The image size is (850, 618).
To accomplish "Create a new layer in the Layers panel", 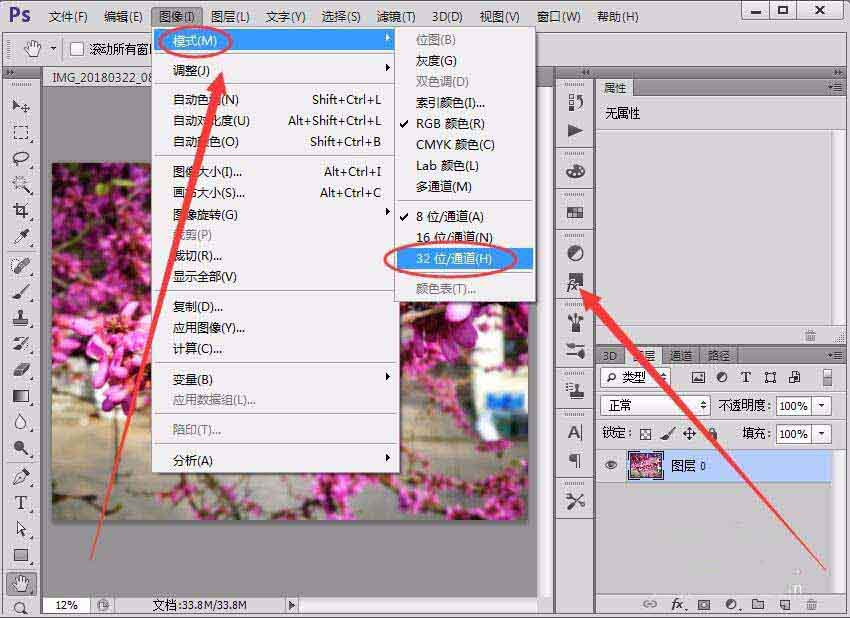I will [x=785, y=604].
